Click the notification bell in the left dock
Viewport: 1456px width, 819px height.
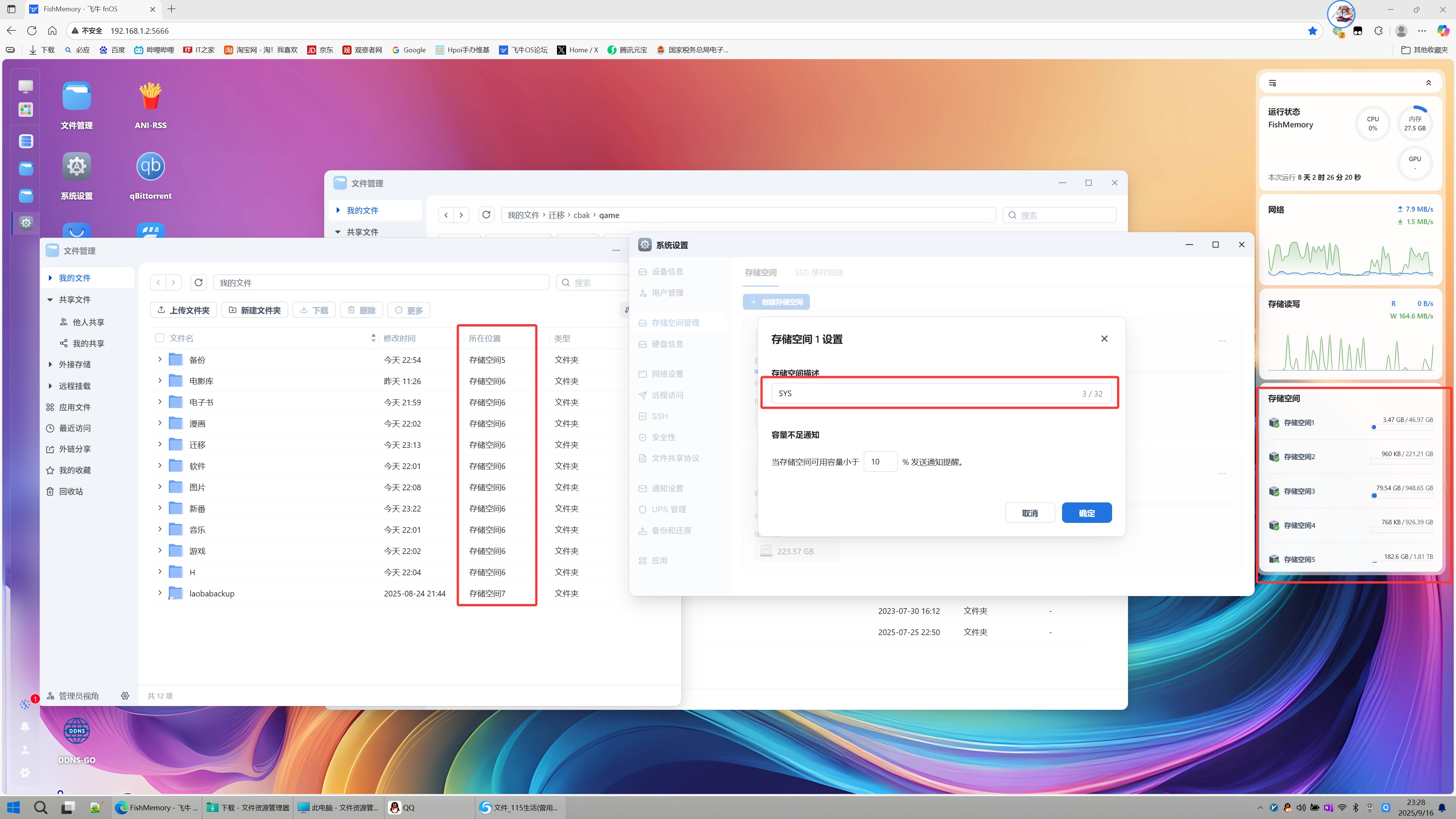[x=25, y=727]
